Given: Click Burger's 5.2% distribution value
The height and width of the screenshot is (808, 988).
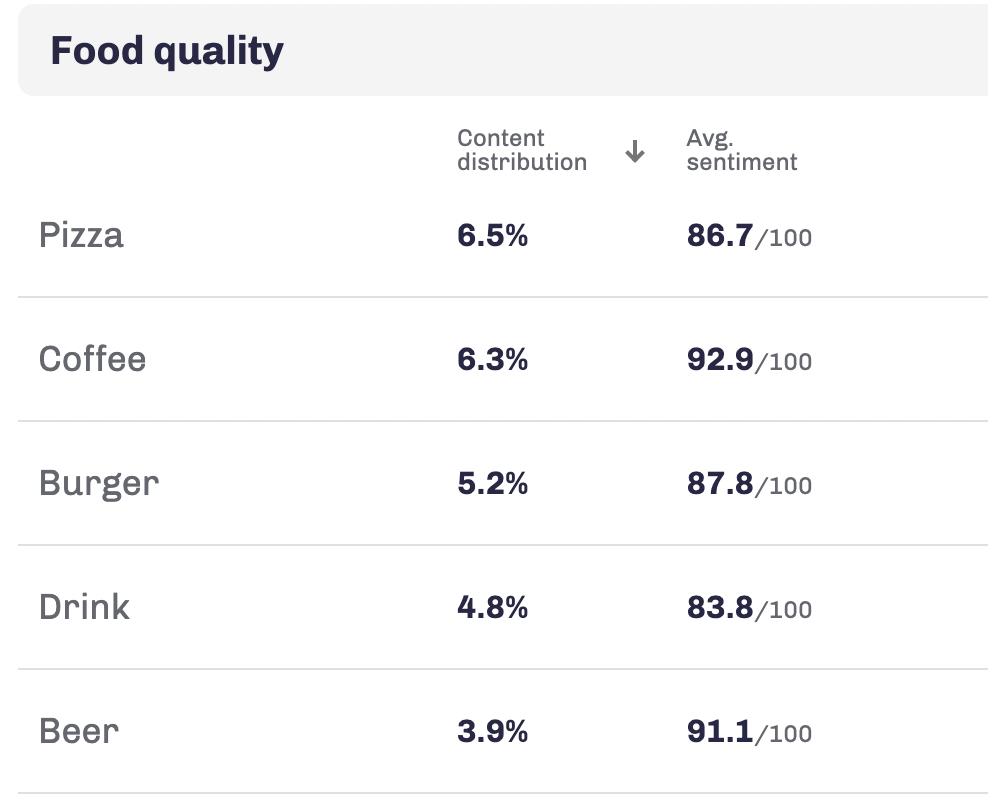Looking at the screenshot, I should (492, 484).
